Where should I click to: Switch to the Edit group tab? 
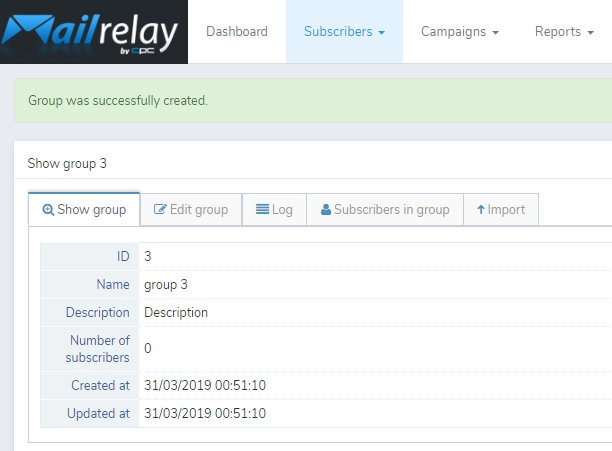(x=191, y=210)
